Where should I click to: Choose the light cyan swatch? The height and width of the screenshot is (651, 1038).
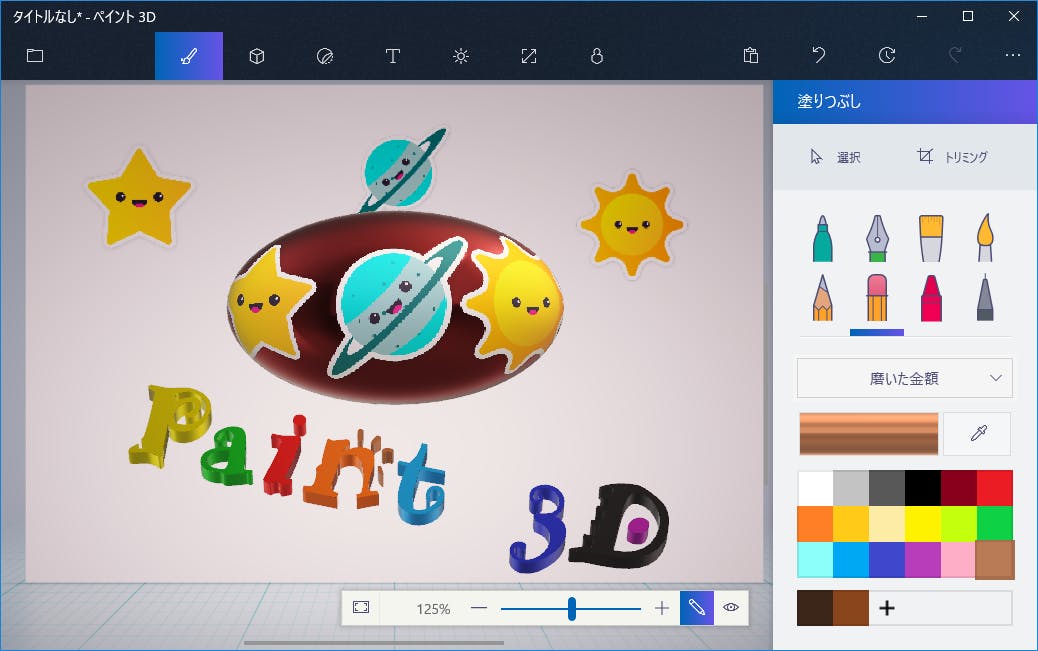(815, 560)
